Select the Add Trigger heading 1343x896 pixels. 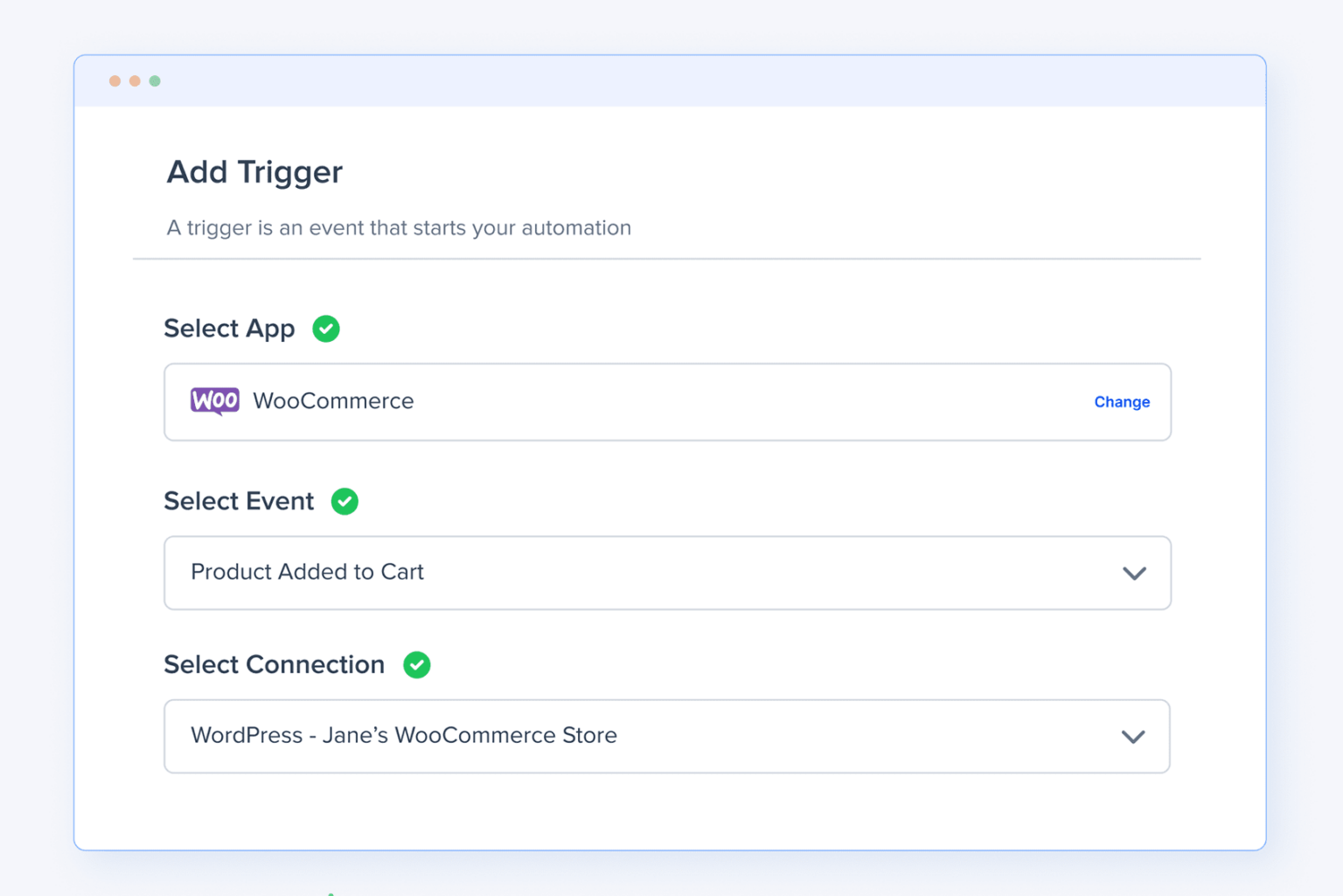click(254, 172)
